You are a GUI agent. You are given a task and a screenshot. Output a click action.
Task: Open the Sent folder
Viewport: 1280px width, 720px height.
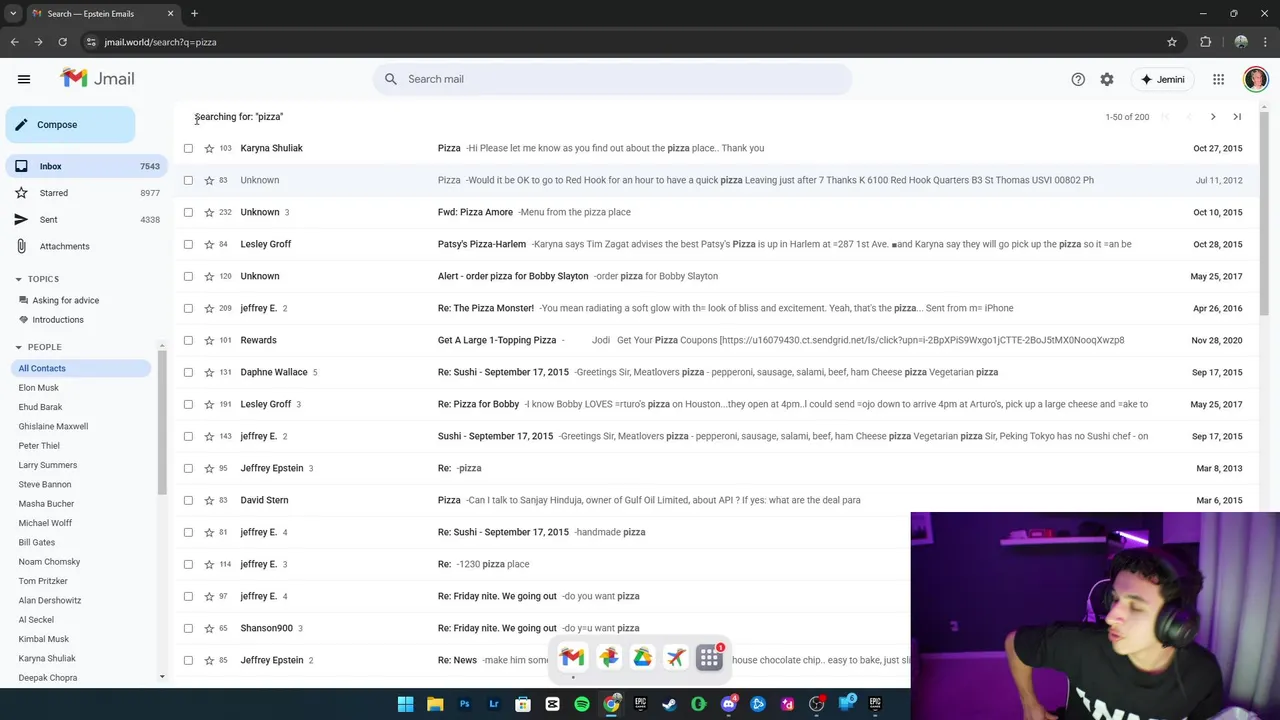pyautogui.click(x=84, y=219)
